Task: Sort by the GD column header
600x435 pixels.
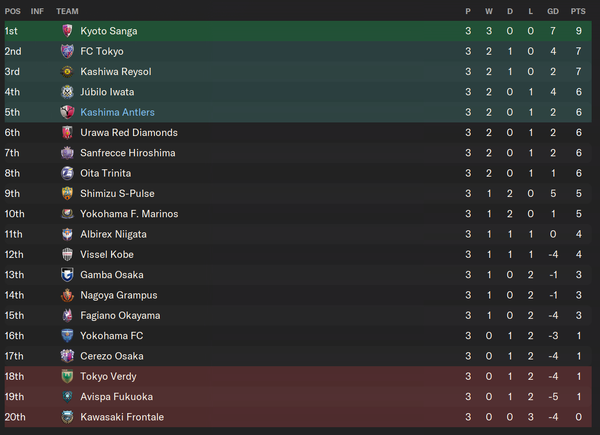Action: [553, 11]
